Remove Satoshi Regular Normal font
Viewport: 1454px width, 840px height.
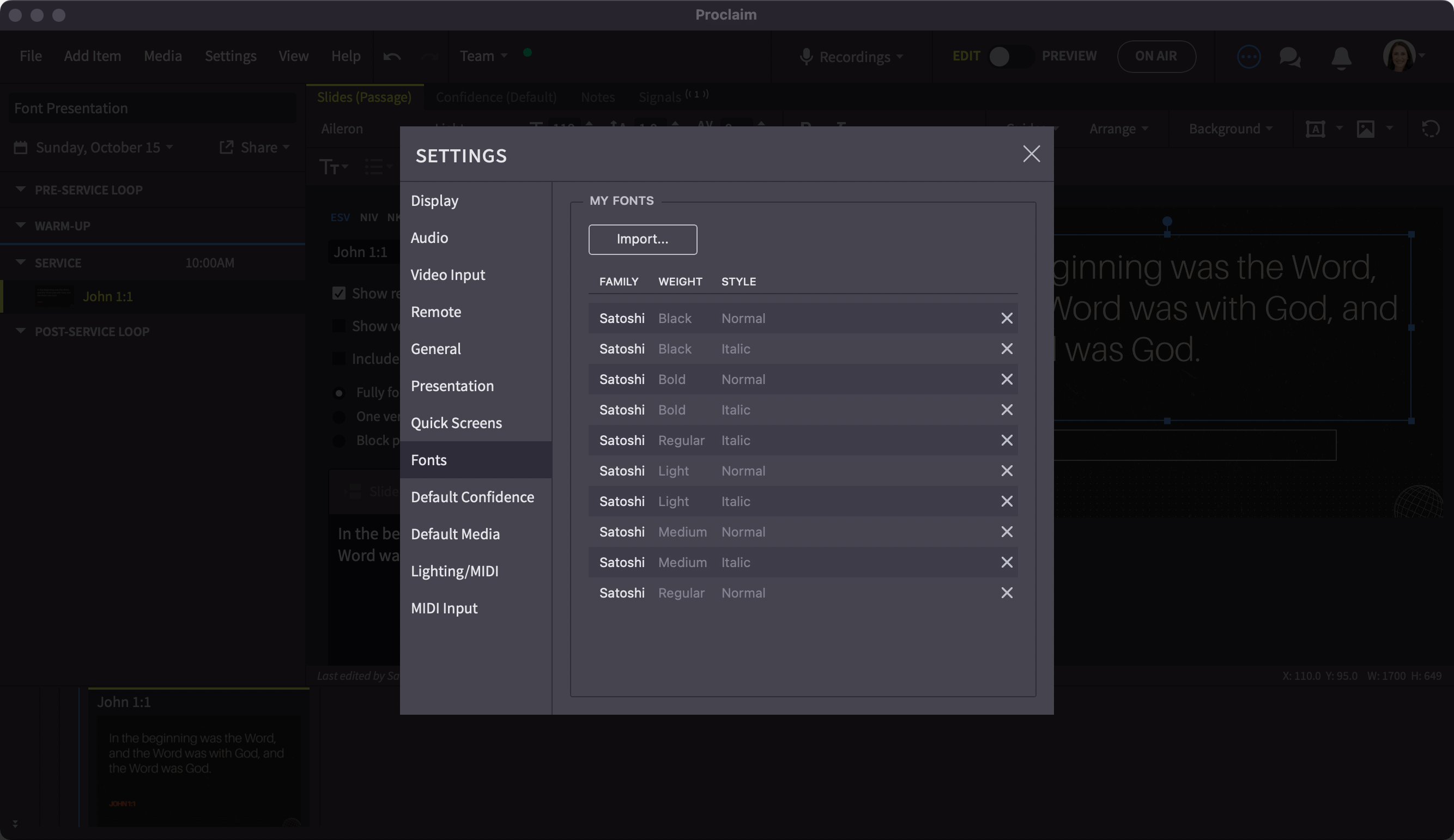1006,593
